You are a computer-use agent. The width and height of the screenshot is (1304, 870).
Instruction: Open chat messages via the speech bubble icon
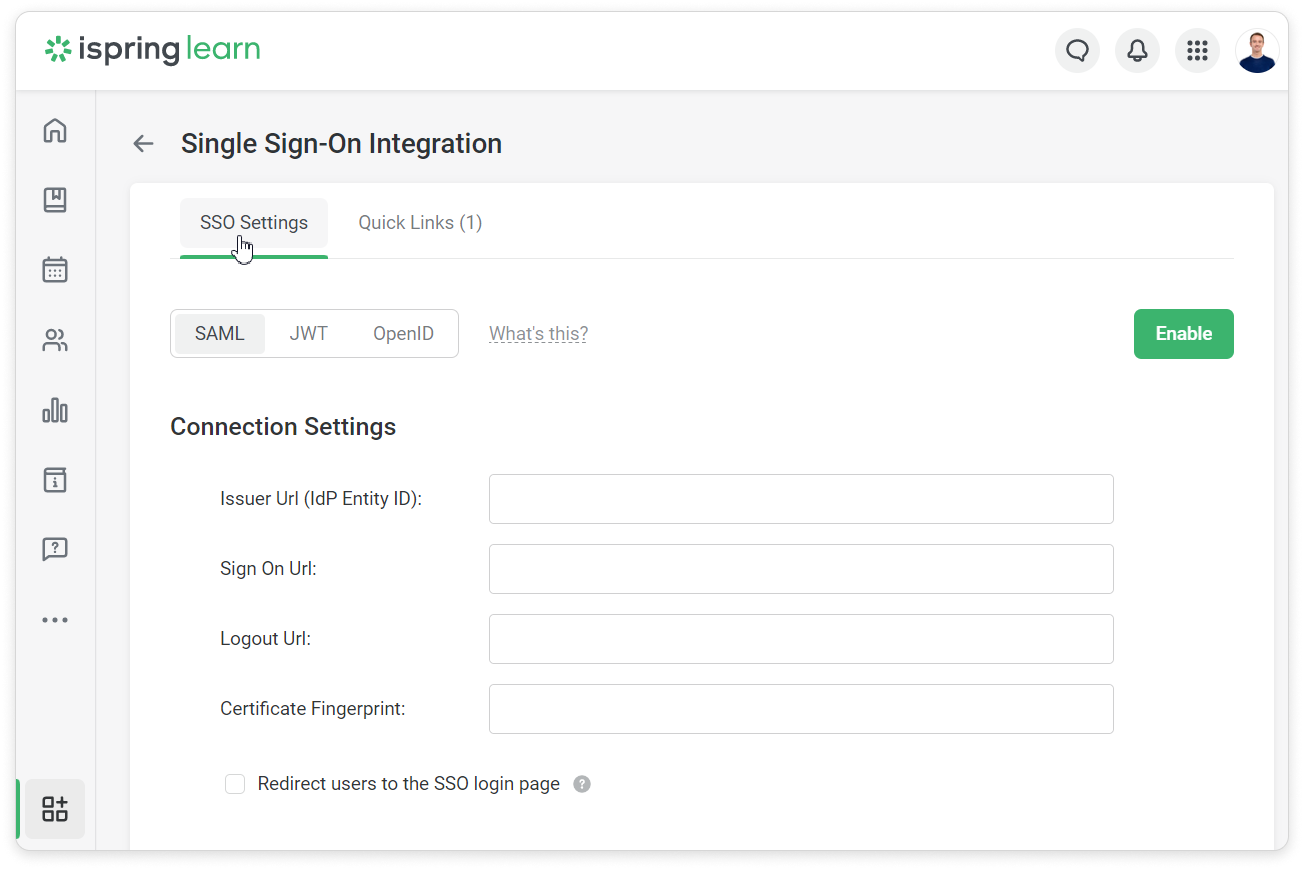click(x=1077, y=50)
